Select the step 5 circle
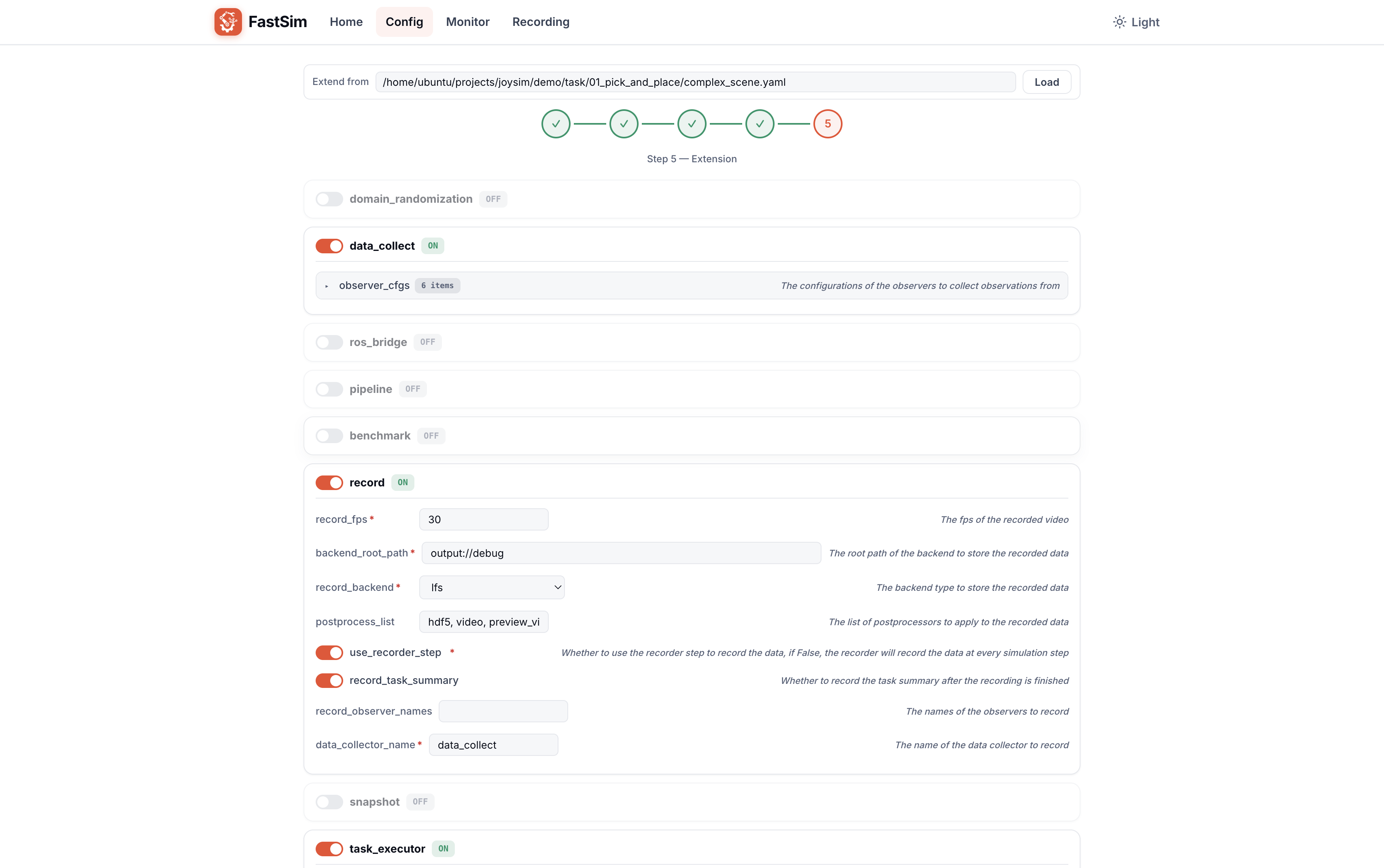The image size is (1384, 868). pyautogui.click(x=827, y=123)
